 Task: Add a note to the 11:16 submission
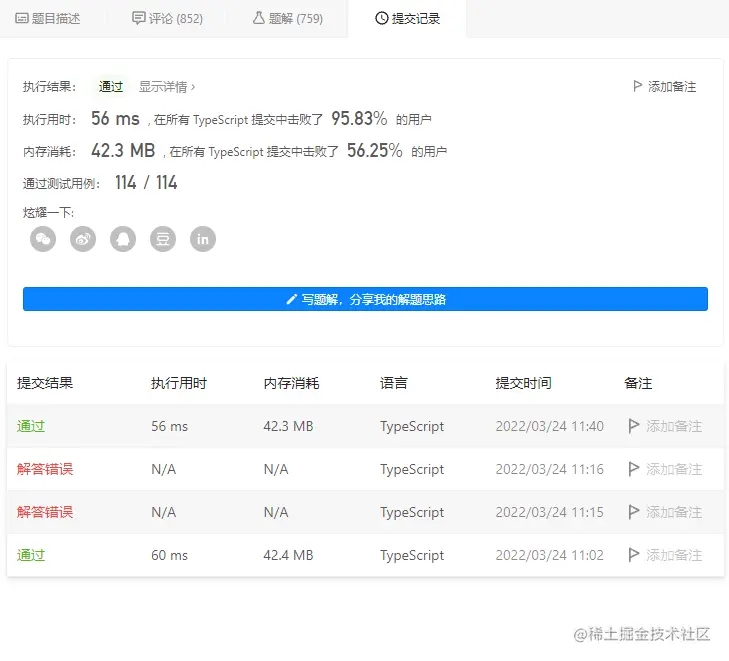pos(665,469)
